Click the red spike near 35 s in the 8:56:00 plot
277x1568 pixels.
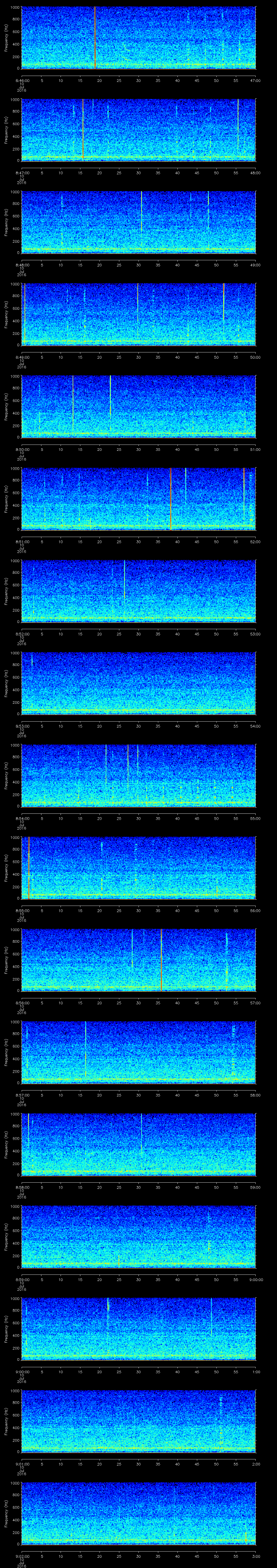coord(161,960)
